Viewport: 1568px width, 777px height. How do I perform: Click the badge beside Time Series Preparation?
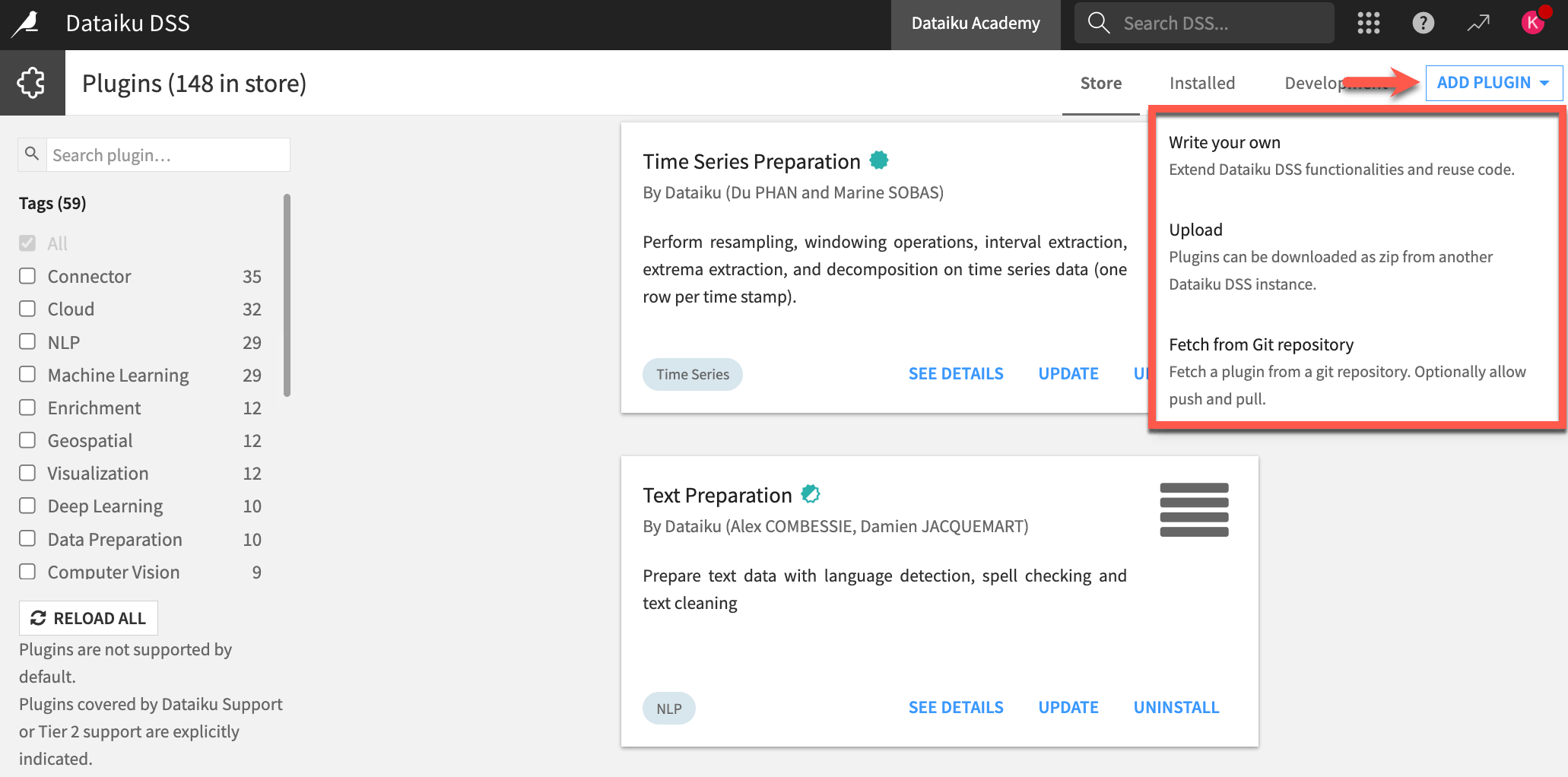point(879,160)
